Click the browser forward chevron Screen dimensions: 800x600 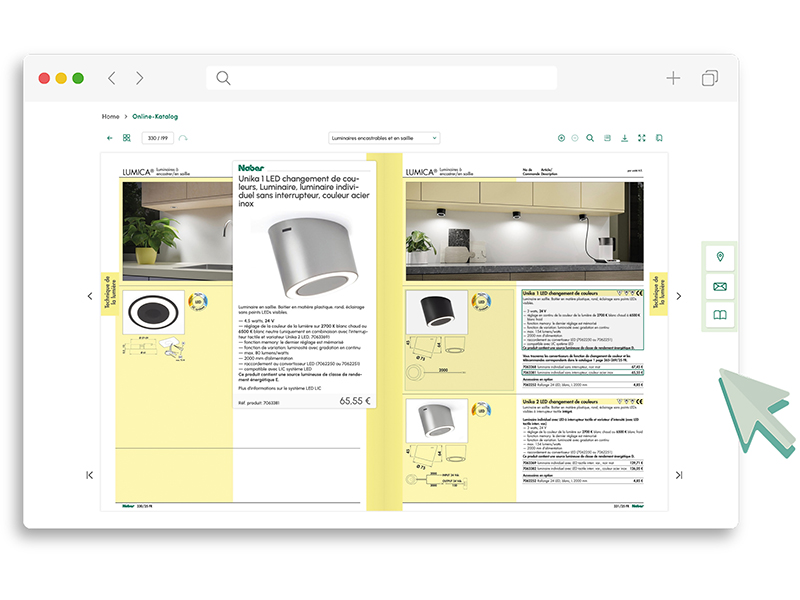click(x=139, y=78)
